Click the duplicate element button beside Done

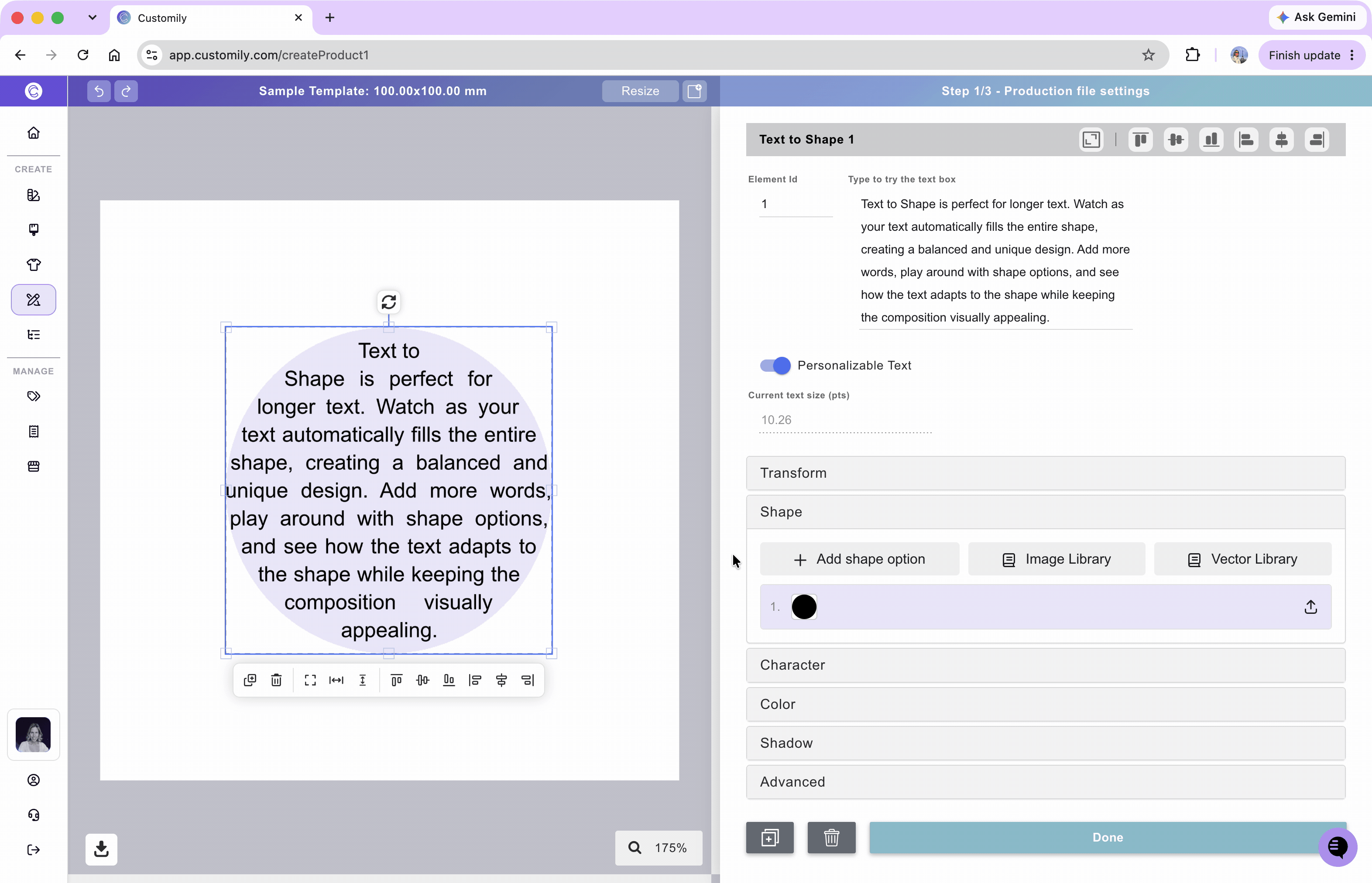[x=770, y=837]
